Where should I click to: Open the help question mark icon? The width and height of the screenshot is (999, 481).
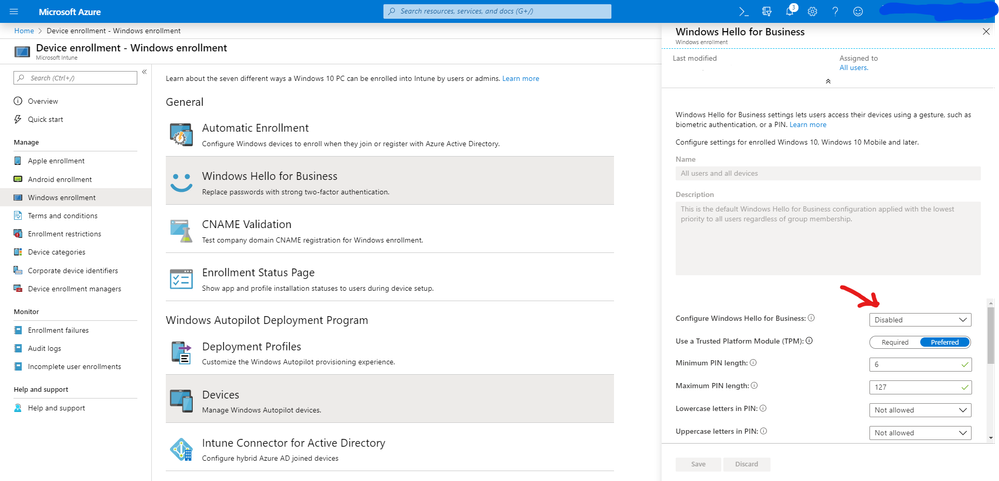pos(835,11)
